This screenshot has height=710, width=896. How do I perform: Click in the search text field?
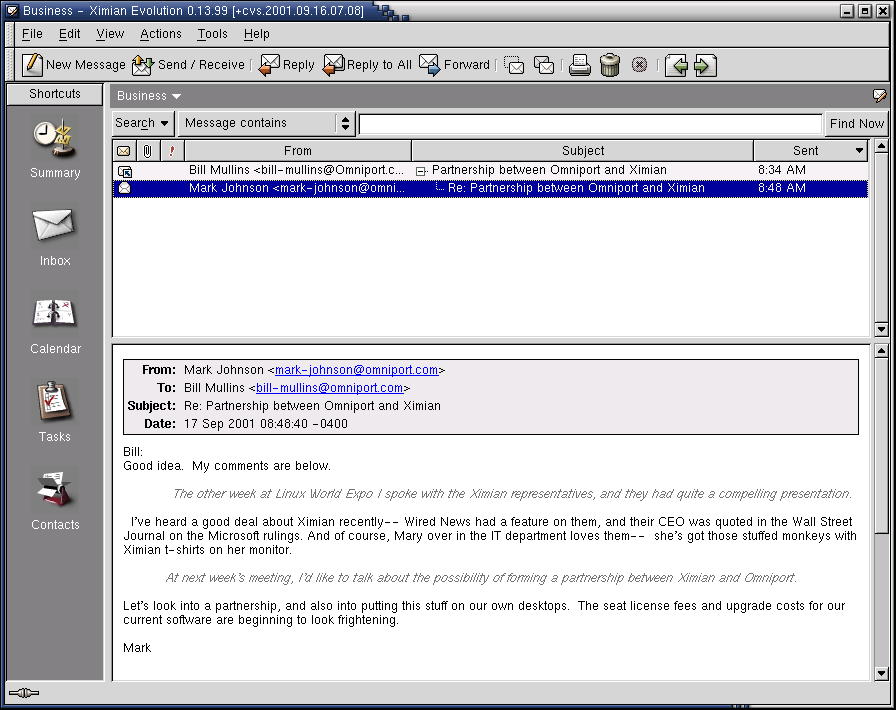pyautogui.click(x=590, y=123)
